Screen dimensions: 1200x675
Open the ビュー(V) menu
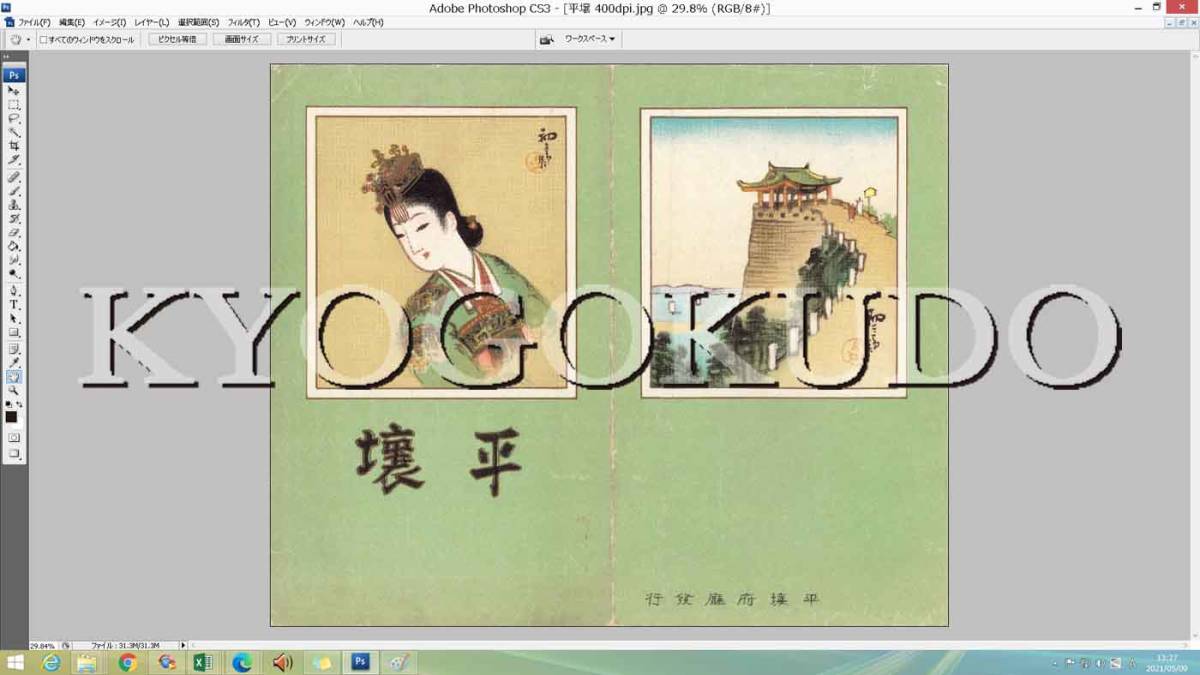282,22
